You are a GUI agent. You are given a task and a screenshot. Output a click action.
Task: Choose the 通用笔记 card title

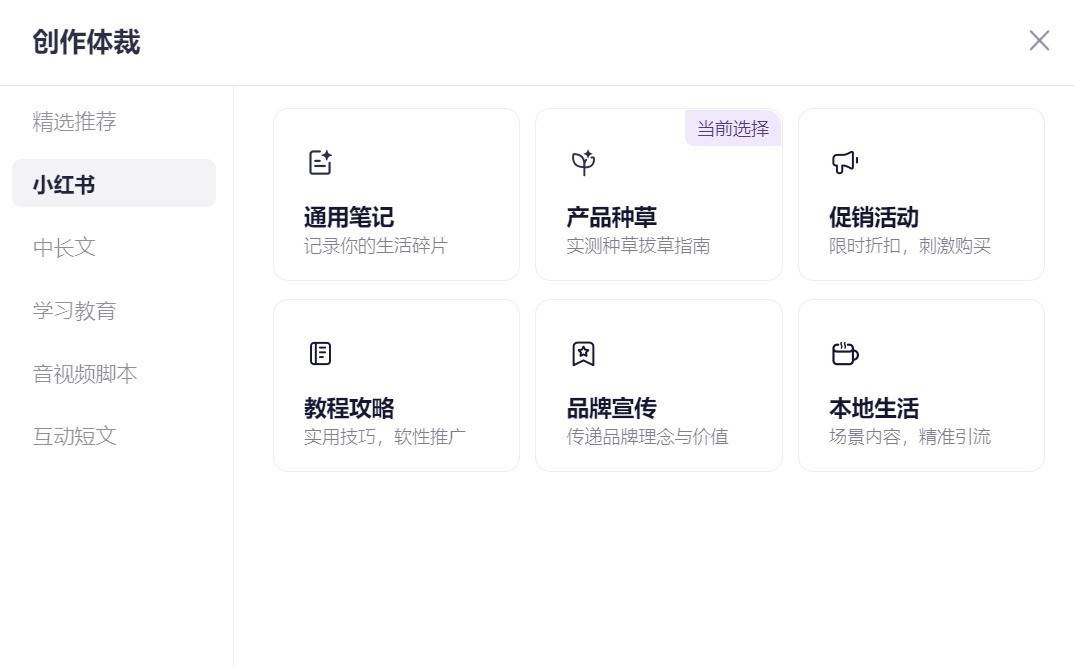(349, 217)
